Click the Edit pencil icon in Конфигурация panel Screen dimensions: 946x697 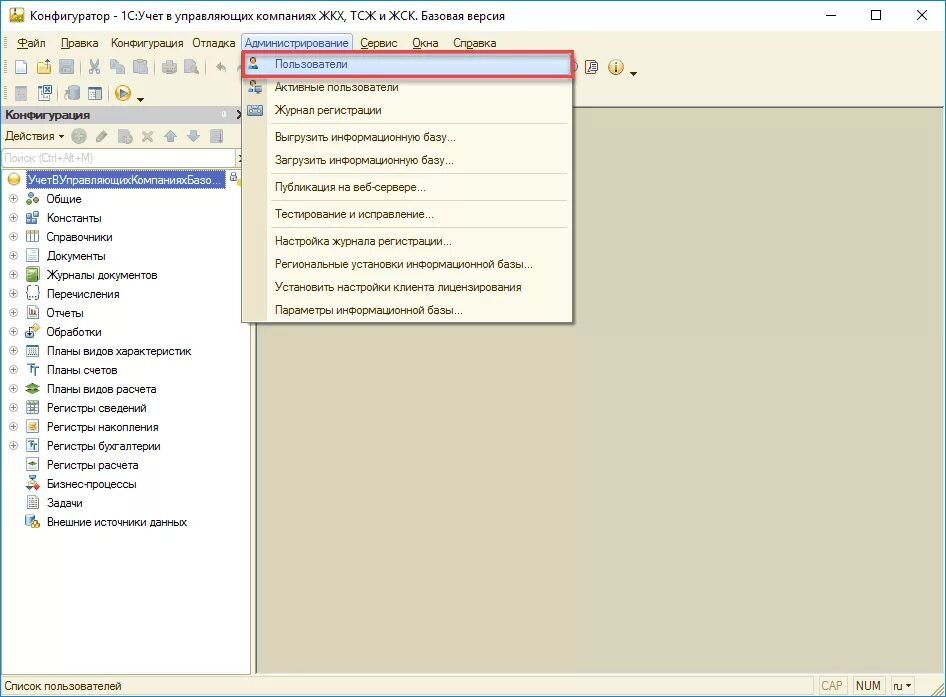[x=102, y=136]
